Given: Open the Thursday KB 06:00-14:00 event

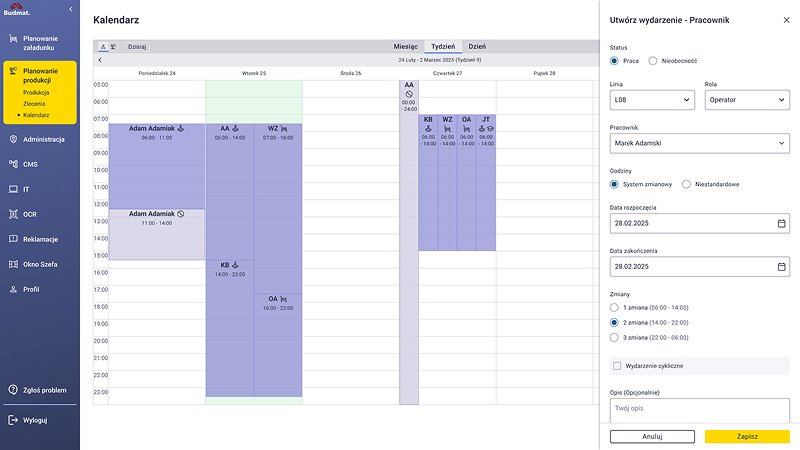Looking at the screenshot, I should click(x=428, y=183).
